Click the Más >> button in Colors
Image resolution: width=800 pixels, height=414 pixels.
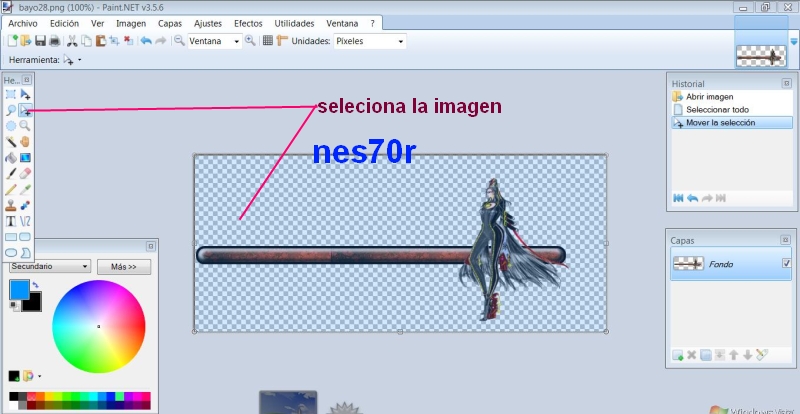(x=124, y=267)
